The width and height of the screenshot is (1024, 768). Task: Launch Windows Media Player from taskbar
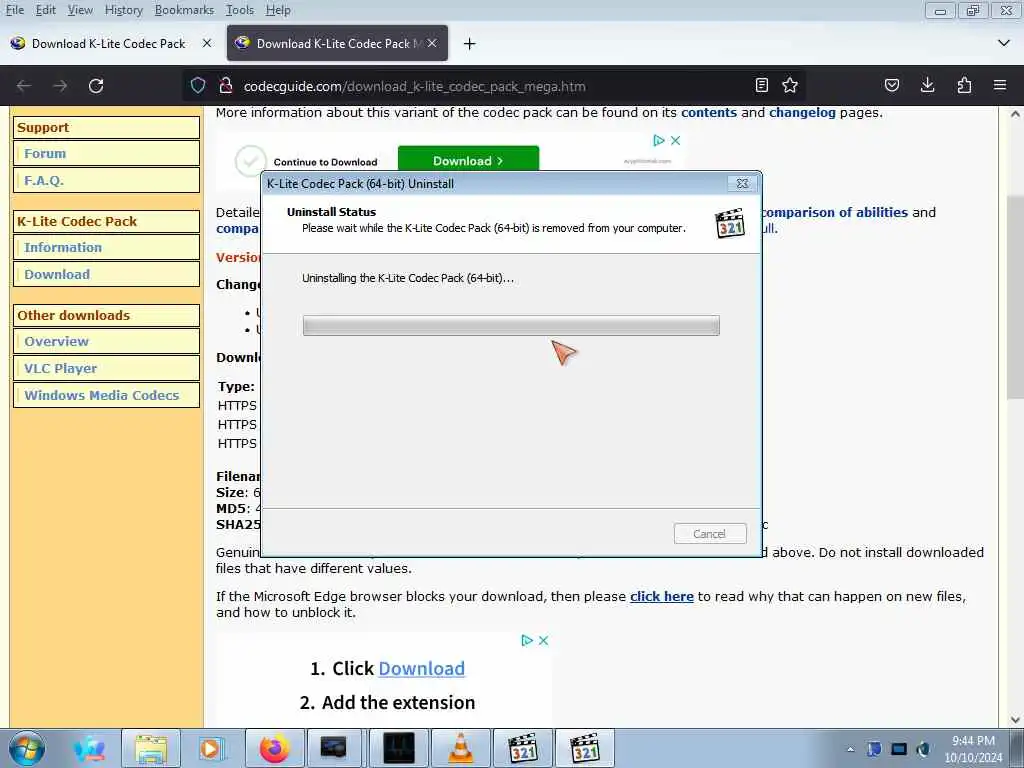(x=211, y=748)
